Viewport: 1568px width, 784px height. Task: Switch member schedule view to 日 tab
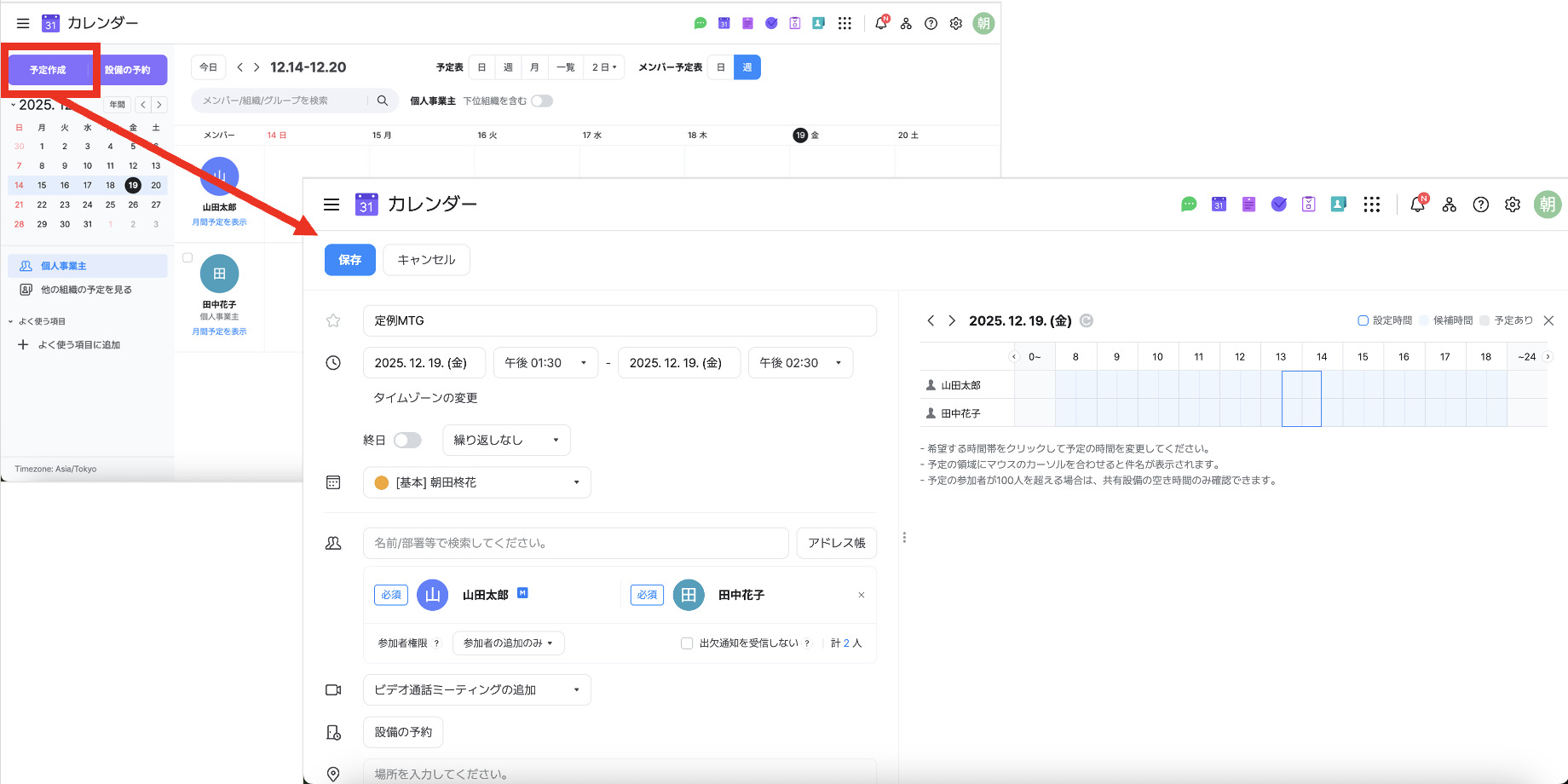[721, 66]
